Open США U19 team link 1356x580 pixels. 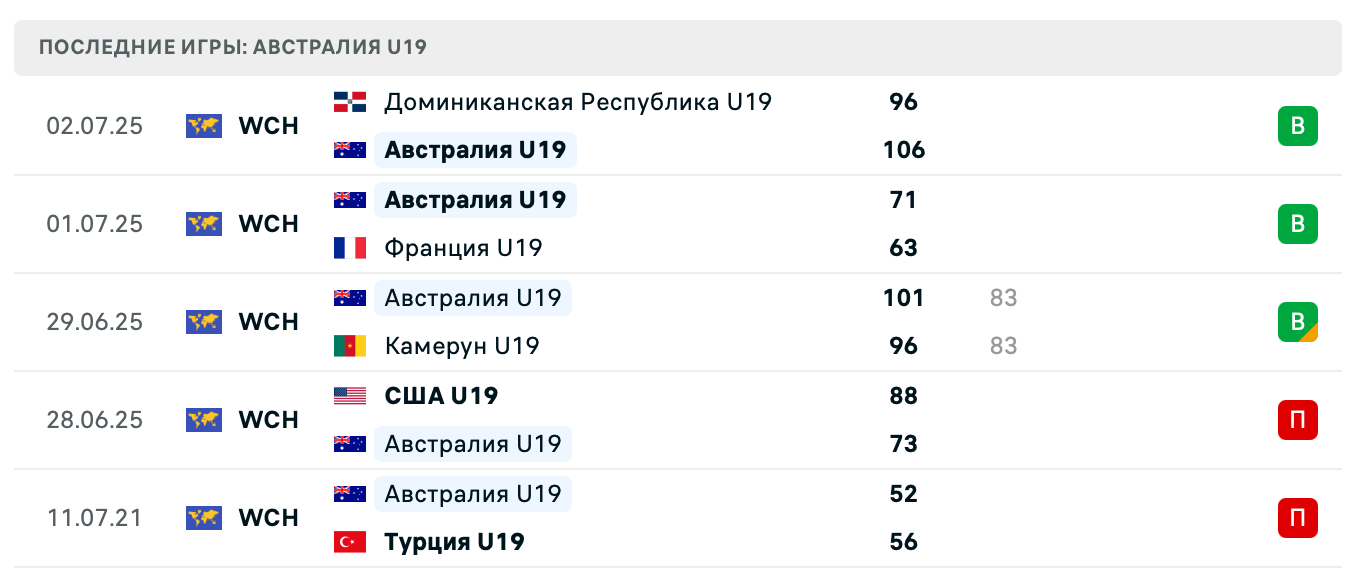click(x=441, y=396)
